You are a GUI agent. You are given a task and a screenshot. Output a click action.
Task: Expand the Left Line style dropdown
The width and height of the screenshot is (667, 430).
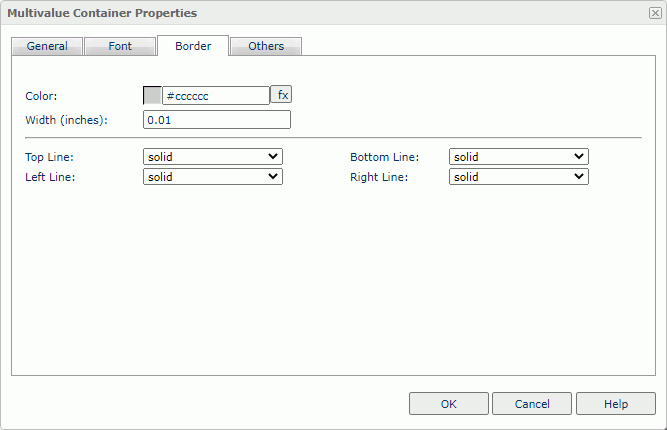click(213, 177)
